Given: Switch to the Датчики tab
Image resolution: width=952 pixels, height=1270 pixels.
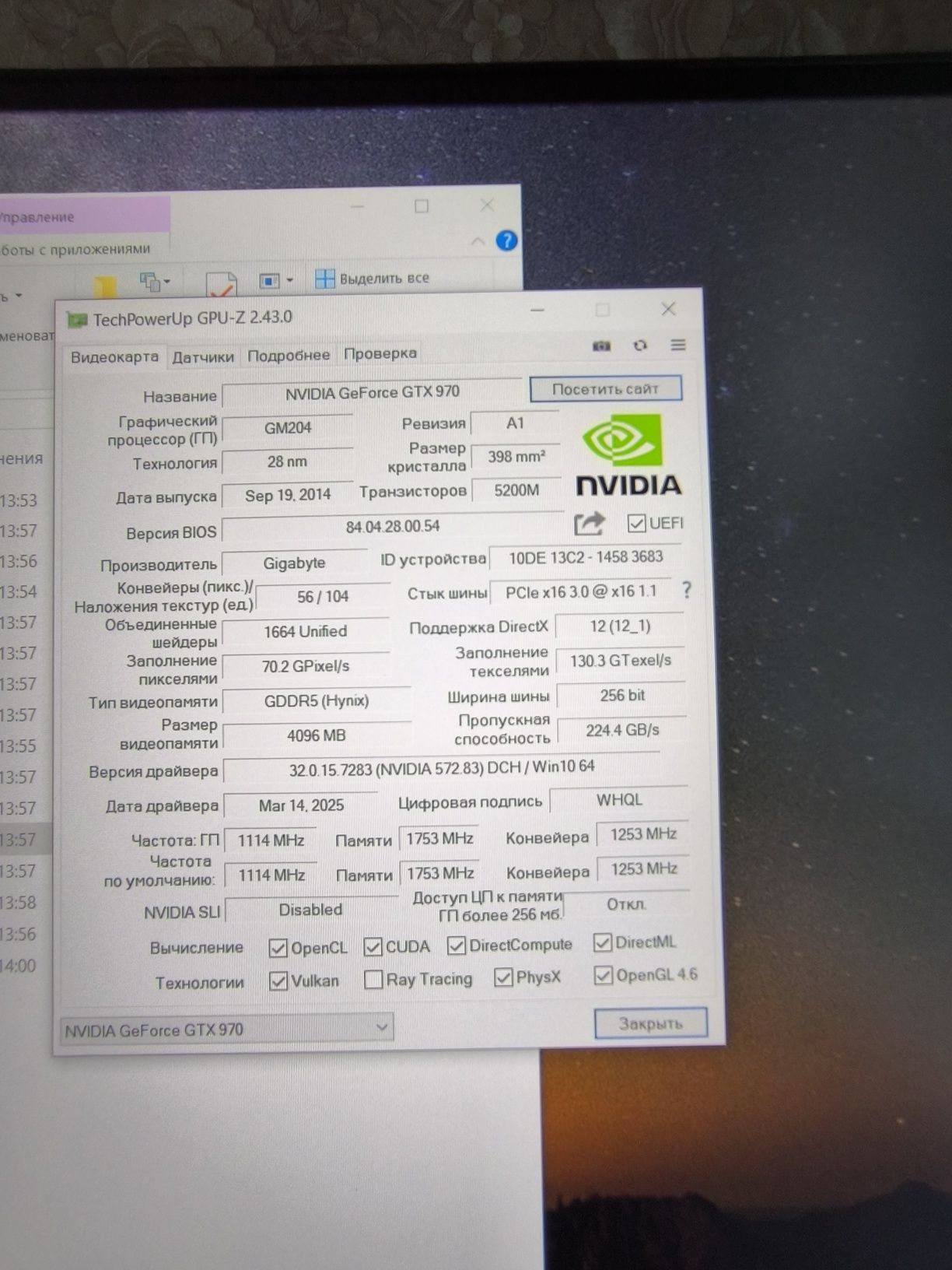Looking at the screenshot, I should click(203, 357).
